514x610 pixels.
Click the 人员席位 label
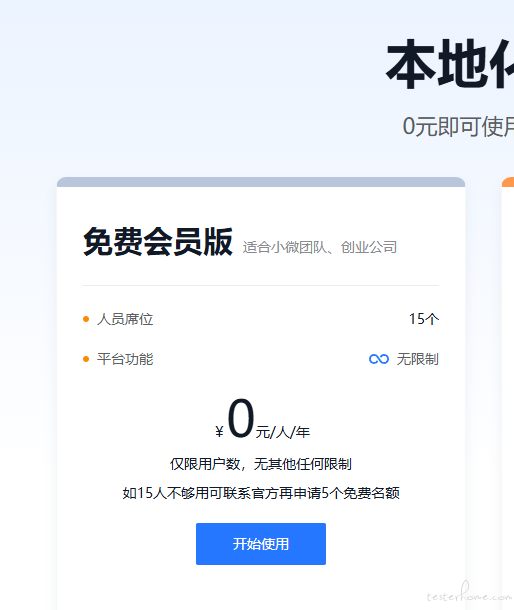pos(125,319)
